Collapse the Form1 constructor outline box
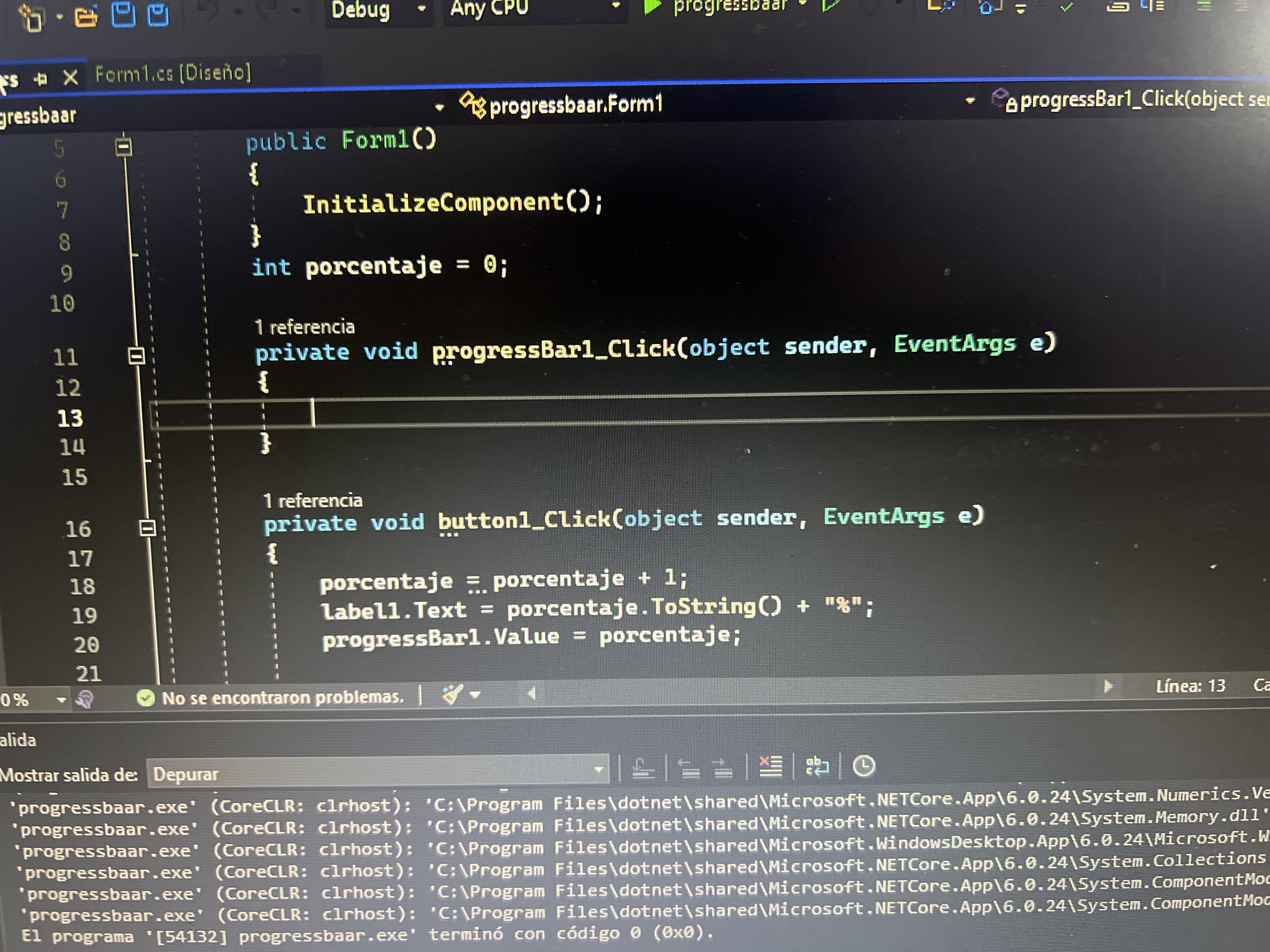Image resolution: width=1270 pixels, height=952 pixels. coord(123,147)
